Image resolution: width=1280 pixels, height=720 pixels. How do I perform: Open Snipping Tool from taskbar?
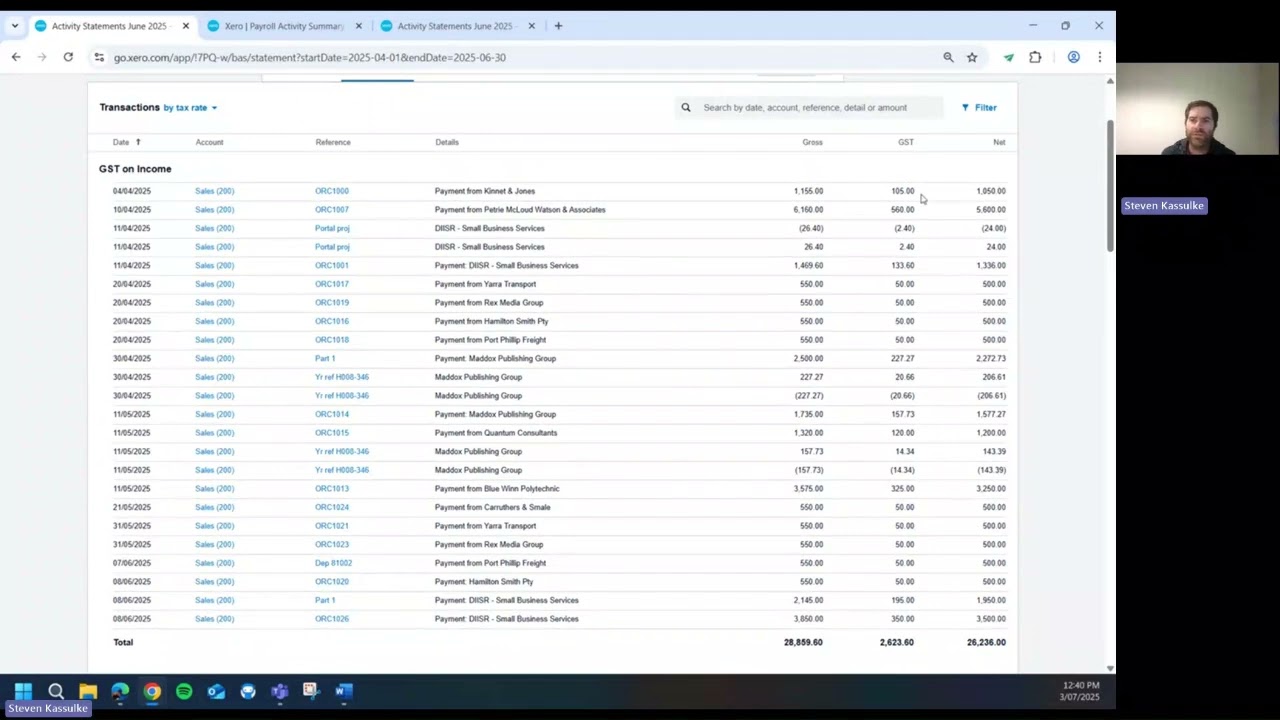point(311,691)
